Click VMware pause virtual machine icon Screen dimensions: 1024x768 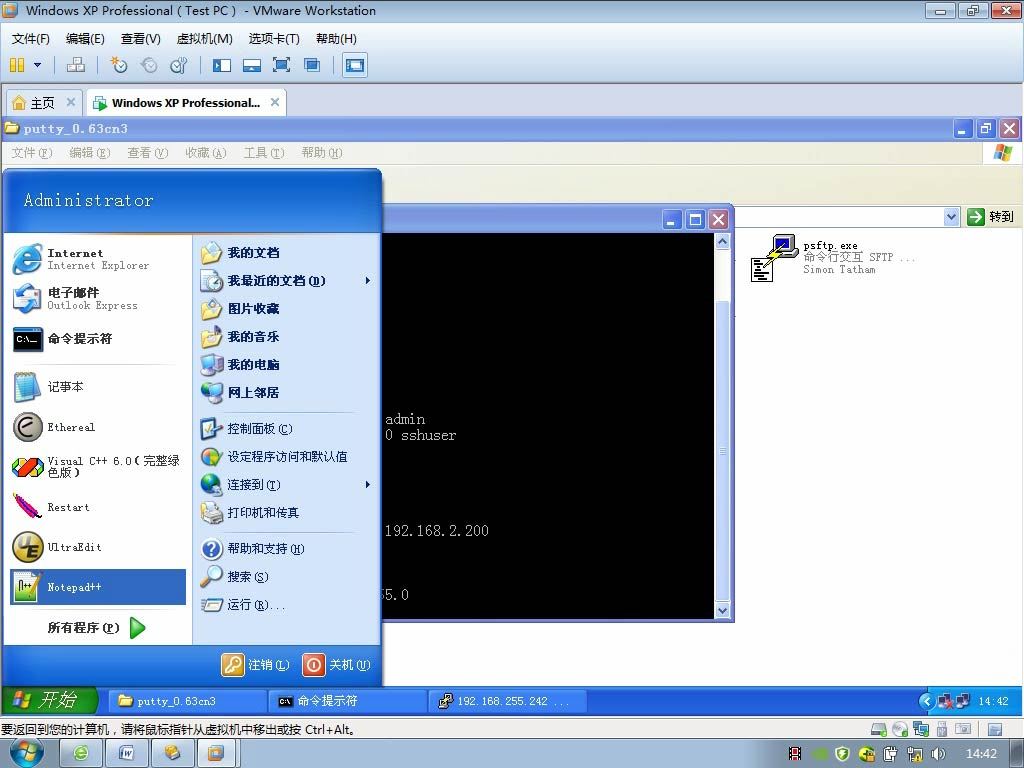[x=18, y=65]
